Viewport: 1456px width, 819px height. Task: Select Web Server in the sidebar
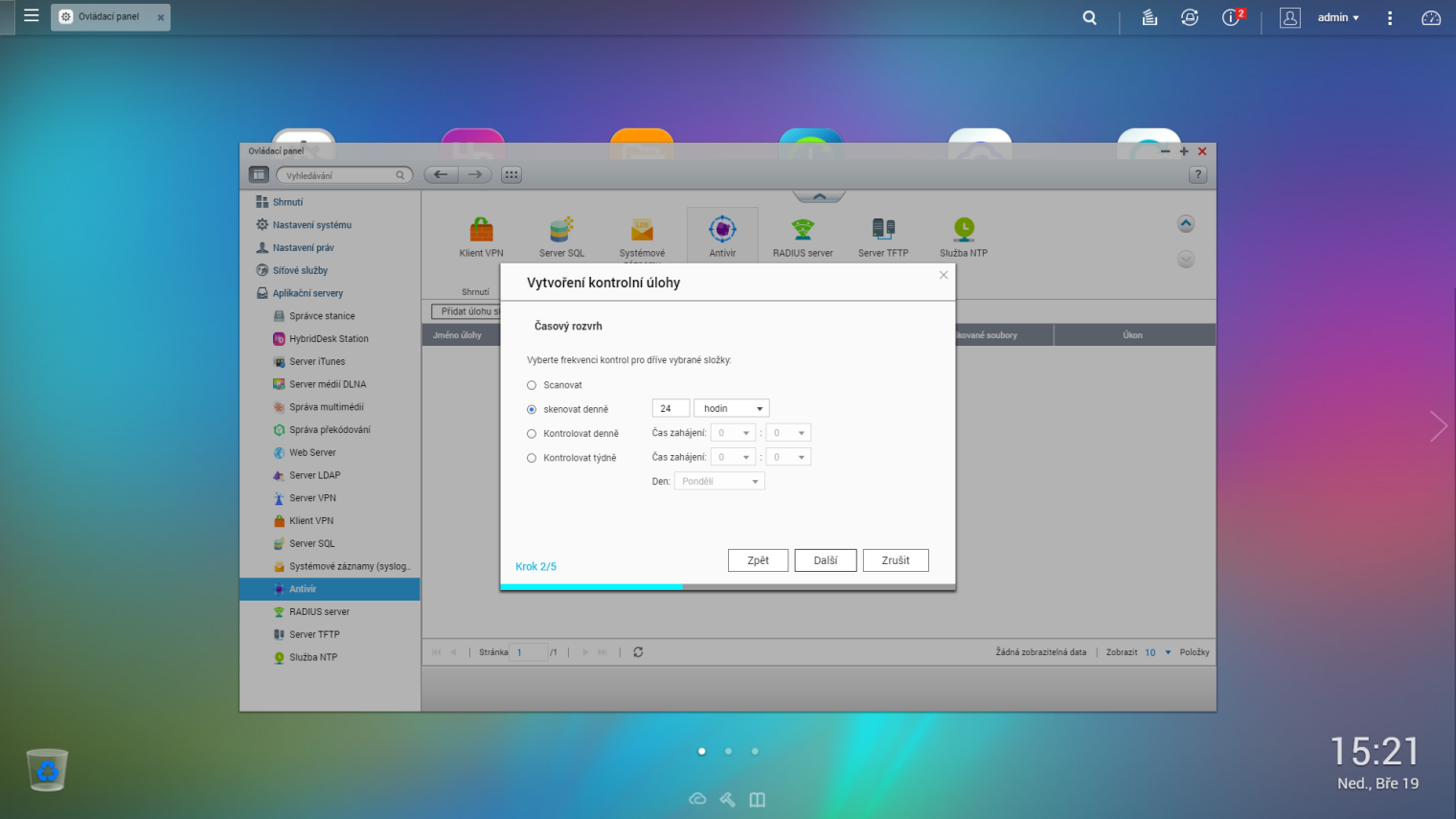point(312,453)
